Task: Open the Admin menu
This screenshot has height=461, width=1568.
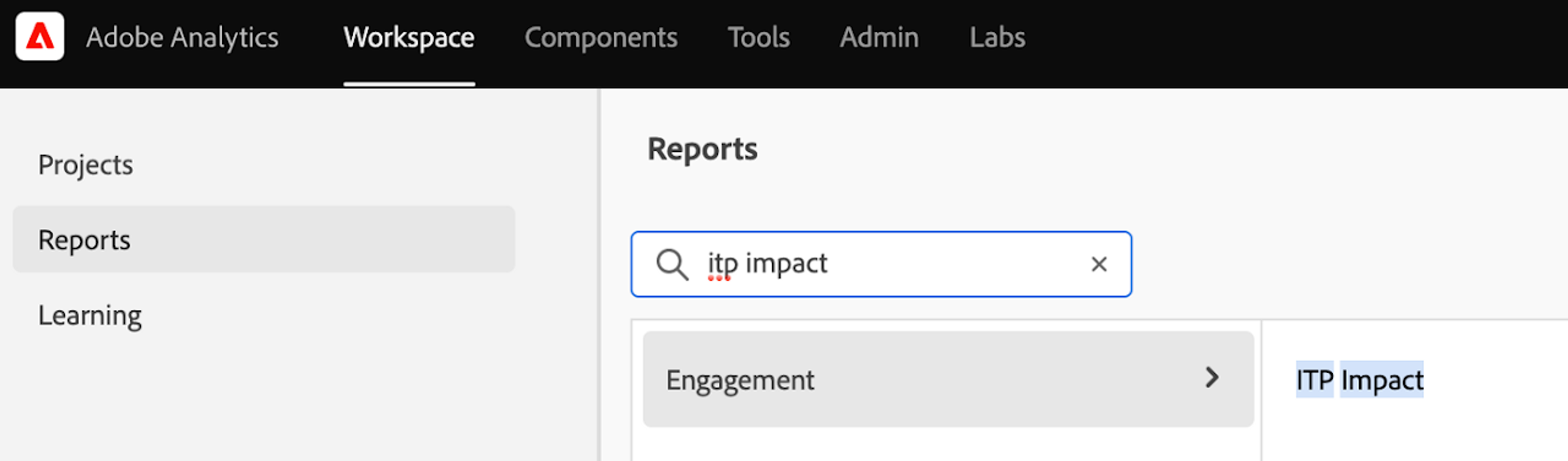Action: coord(879,38)
